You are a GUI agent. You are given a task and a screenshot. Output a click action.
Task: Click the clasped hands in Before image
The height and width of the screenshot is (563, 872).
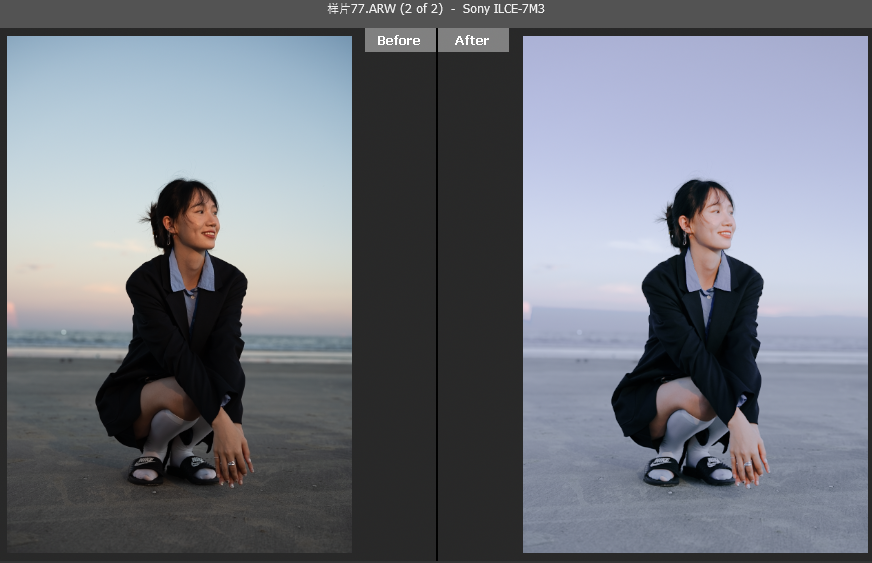[232, 457]
